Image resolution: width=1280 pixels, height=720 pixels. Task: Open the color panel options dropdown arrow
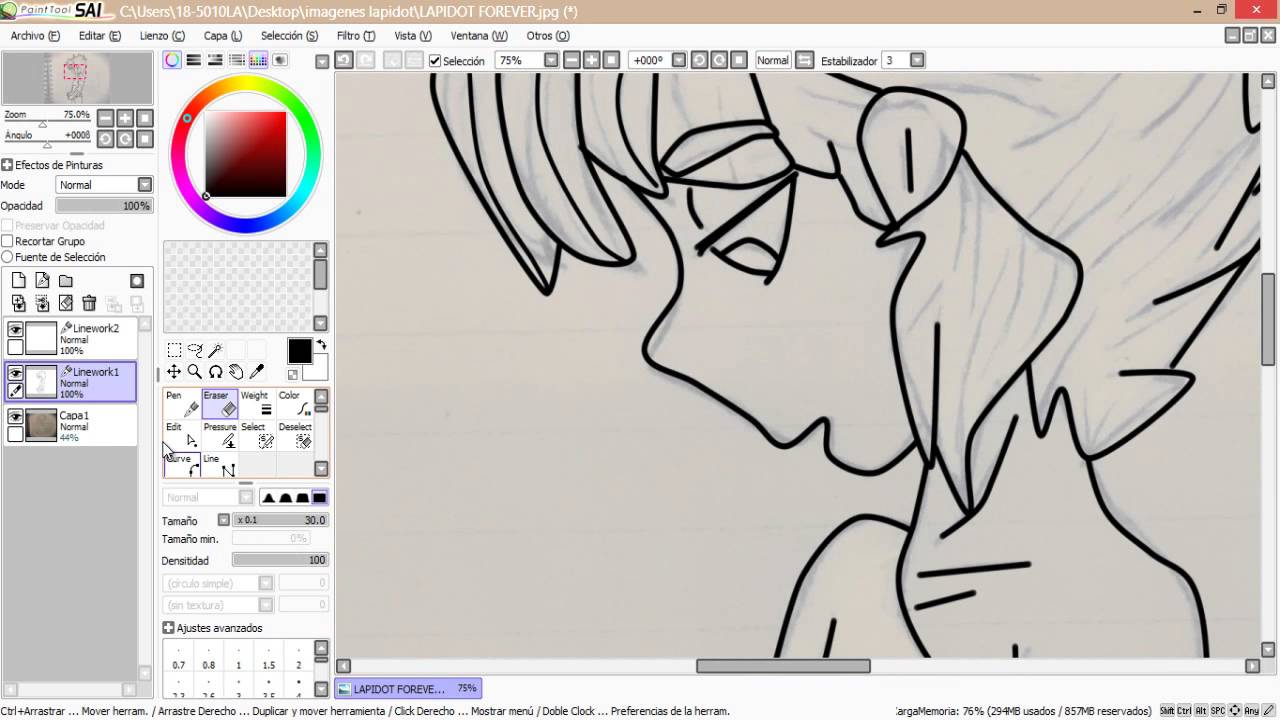click(x=322, y=61)
